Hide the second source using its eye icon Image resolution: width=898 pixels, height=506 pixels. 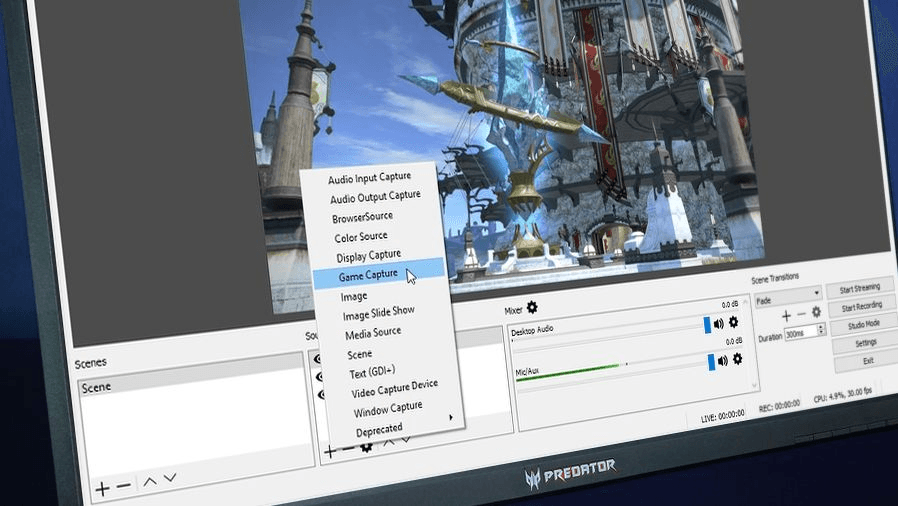319,377
